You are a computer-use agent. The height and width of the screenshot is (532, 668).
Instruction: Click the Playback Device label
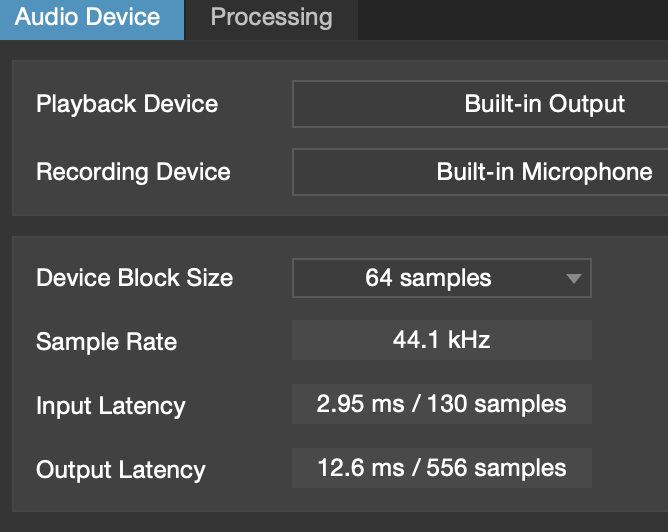click(127, 104)
